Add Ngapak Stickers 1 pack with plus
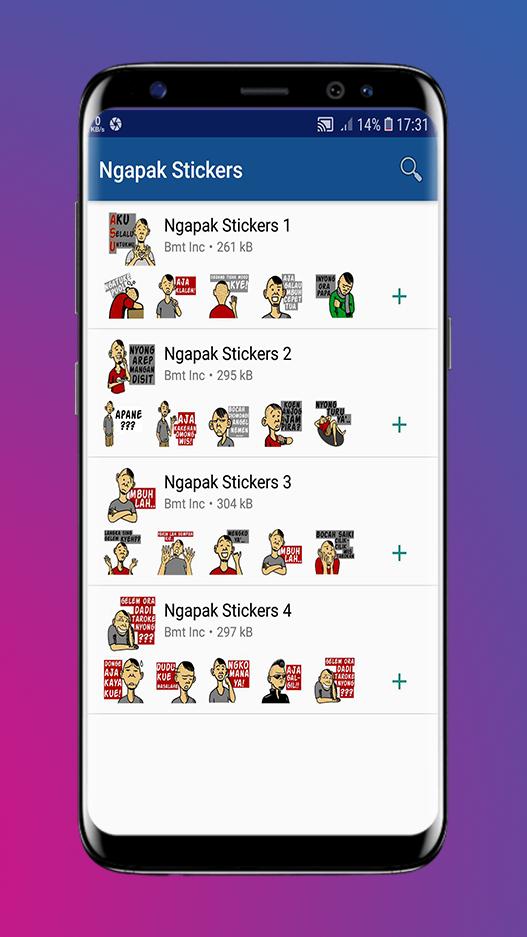Image resolution: width=527 pixels, height=937 pixels. pyautogui.click(x=399, y=296)
